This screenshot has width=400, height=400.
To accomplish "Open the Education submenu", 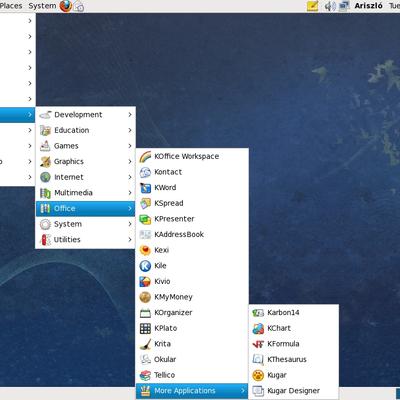I will 85,130.
